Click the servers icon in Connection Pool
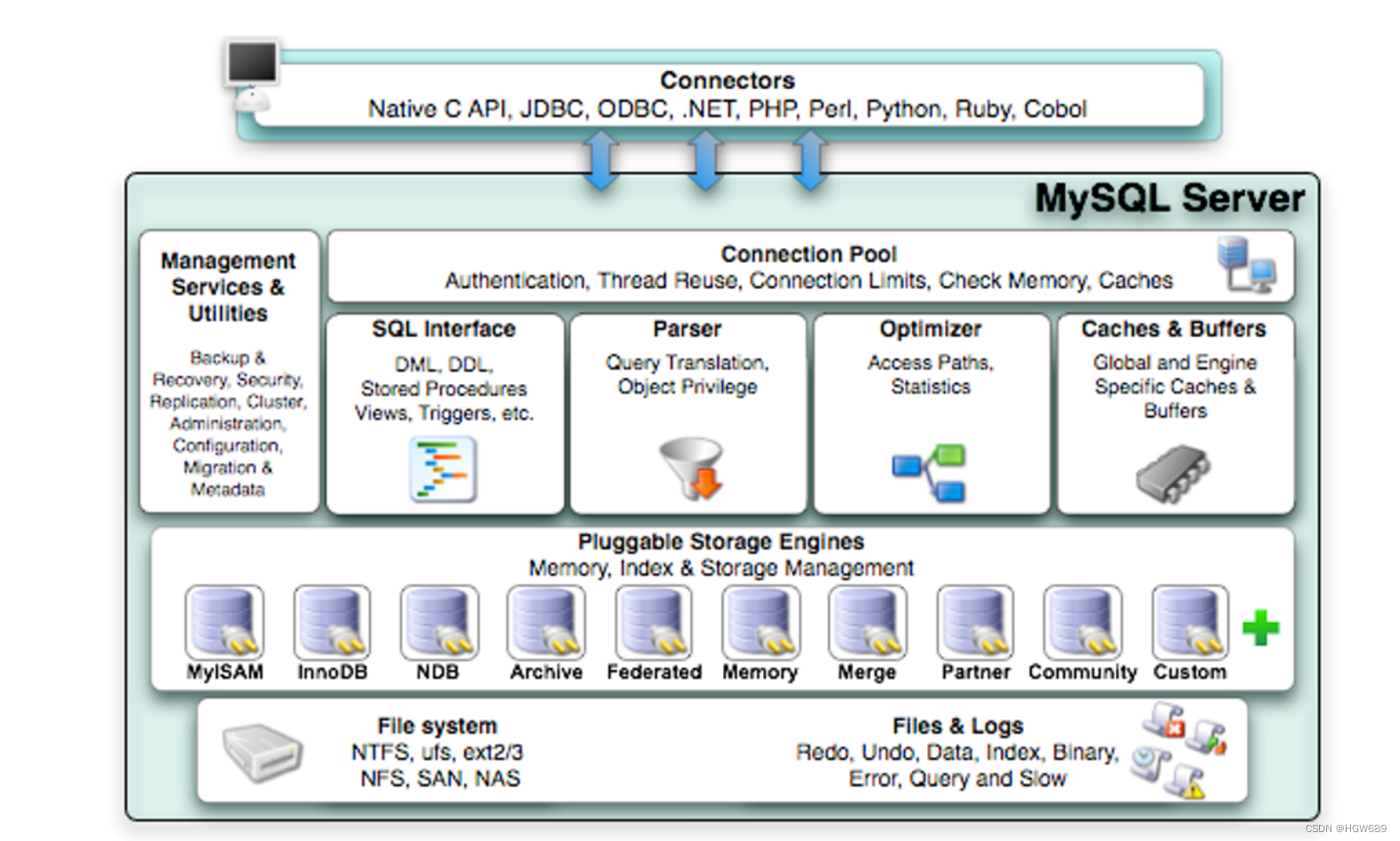The height and width of the screenshot is (841, 1400). click(1247, 265)
